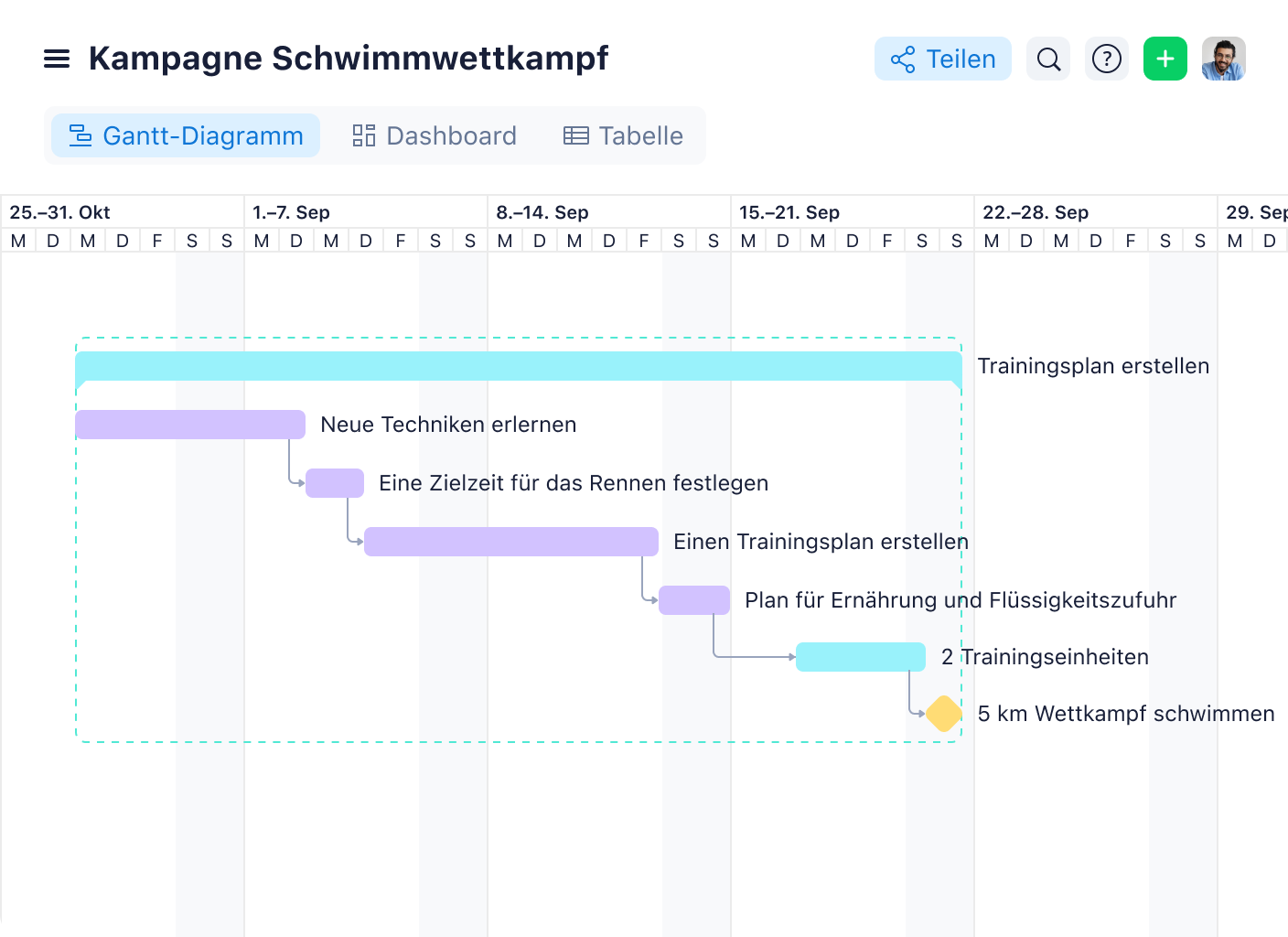
Task: Click the share icon inside the Teilen button
Action: pos(901,59)
